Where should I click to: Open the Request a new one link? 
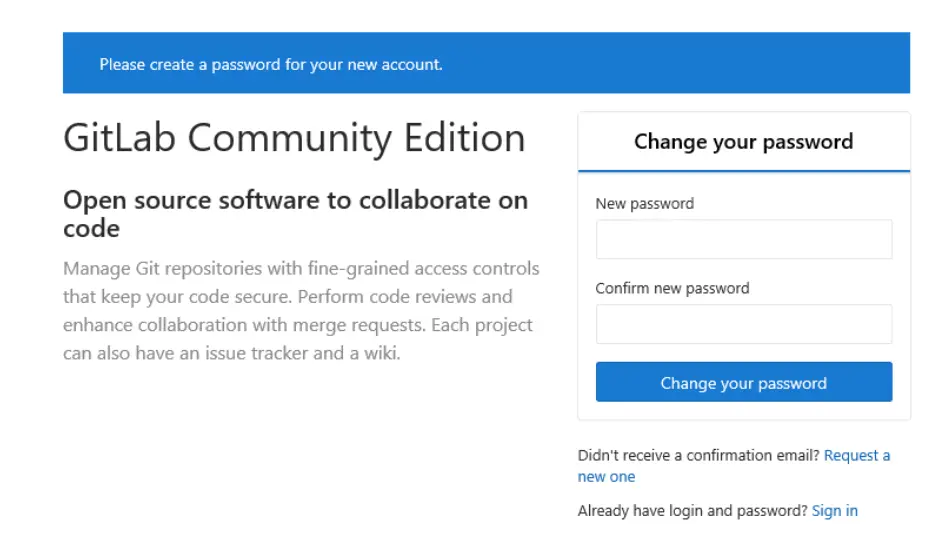pyautogui.click(x=857, y=456)
